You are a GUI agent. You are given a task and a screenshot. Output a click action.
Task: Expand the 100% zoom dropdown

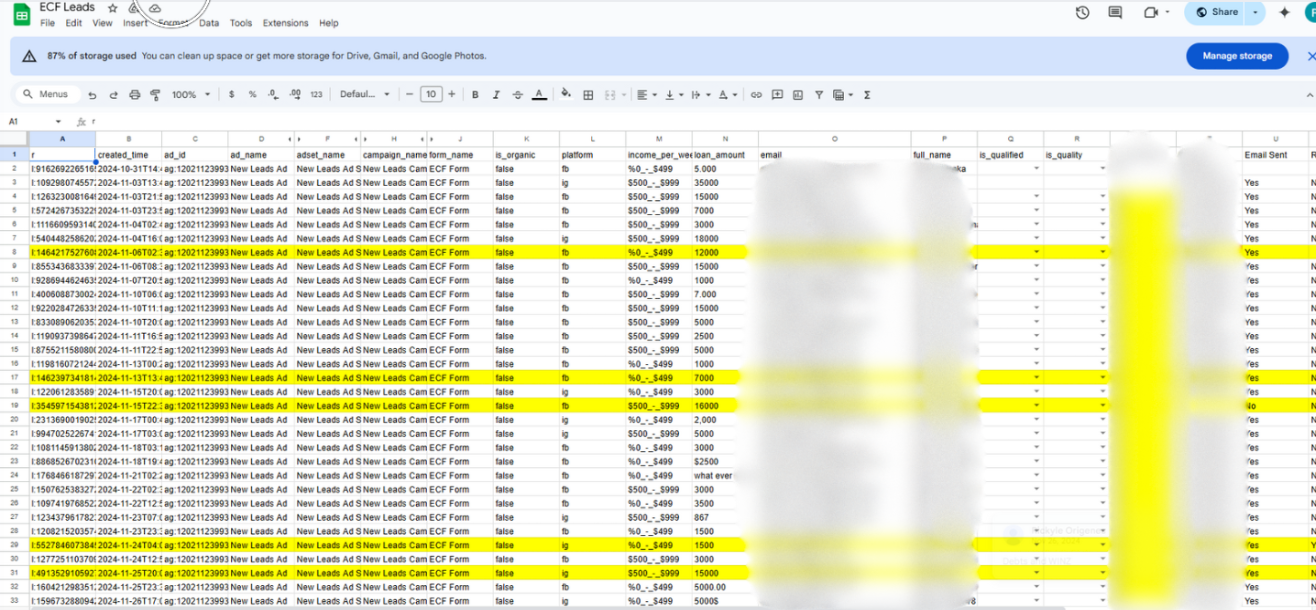coord(191,95)
